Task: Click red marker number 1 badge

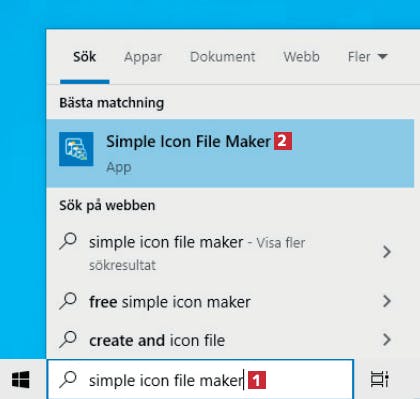Action: tap(257, 380)
